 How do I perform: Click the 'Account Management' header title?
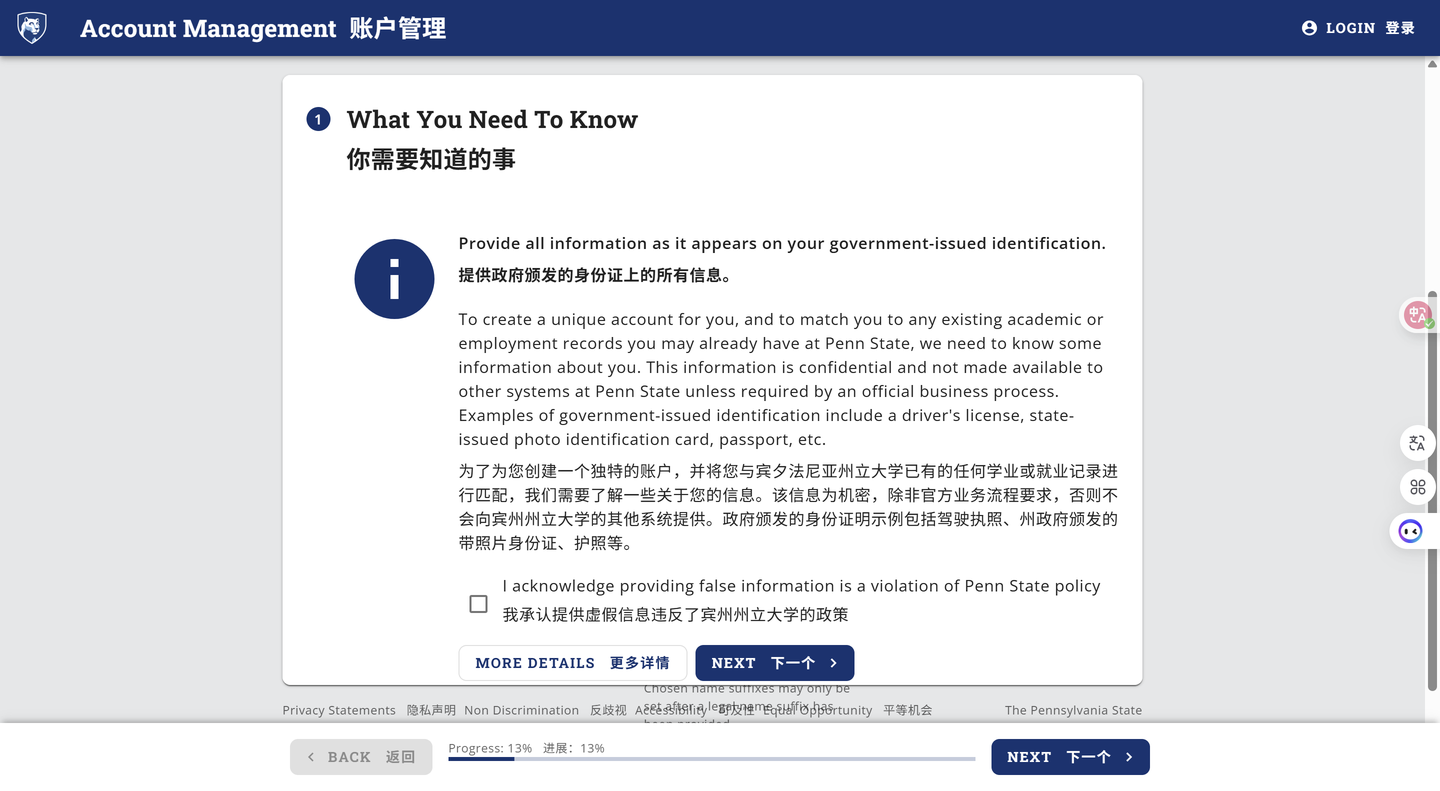(x=208, y=28)
